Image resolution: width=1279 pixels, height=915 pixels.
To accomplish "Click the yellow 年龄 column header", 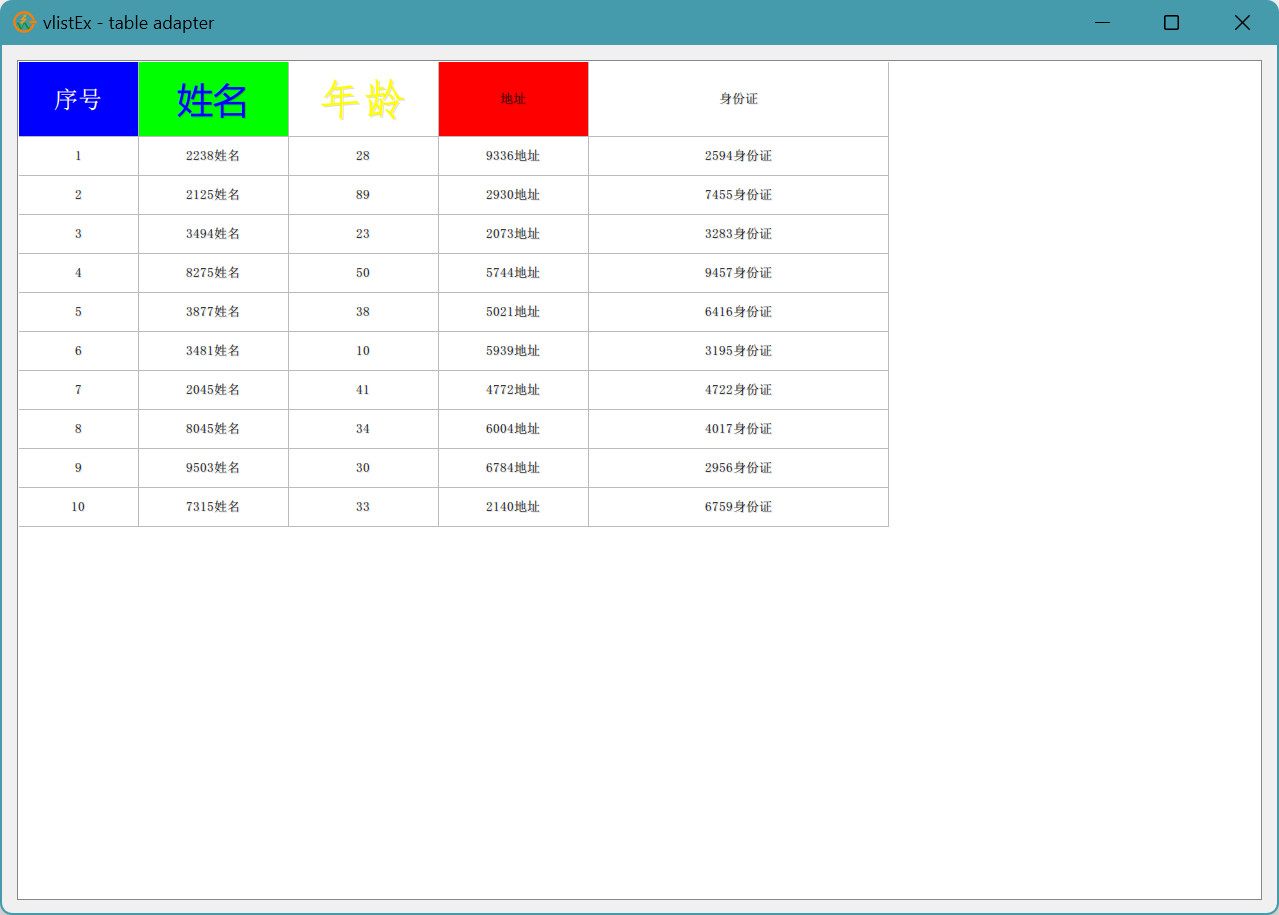I will 363,99.
